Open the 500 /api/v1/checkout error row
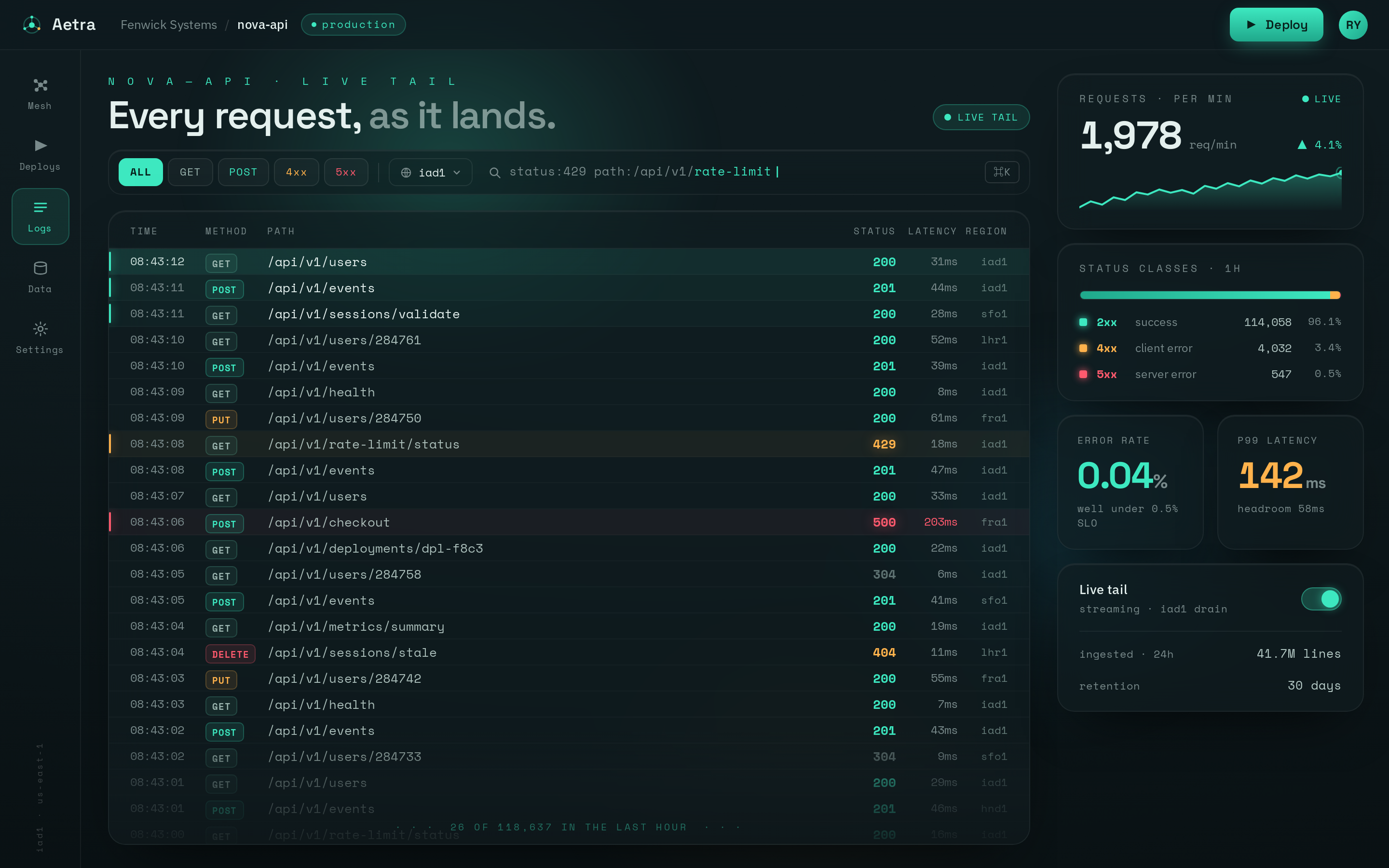Image resolution: width=1389 pixels, height=868 pixels. click(569, 522)
